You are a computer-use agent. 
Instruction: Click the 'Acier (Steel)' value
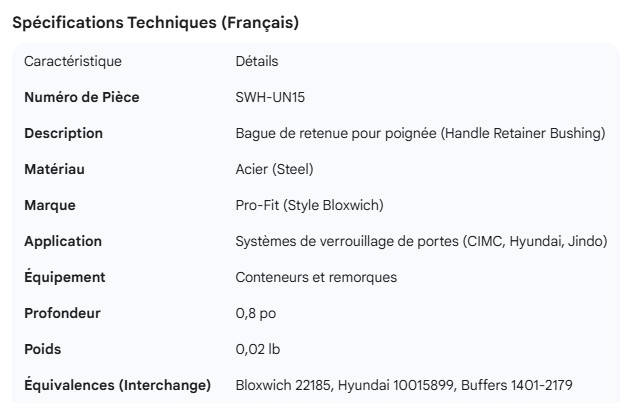(x=275, y=169)
